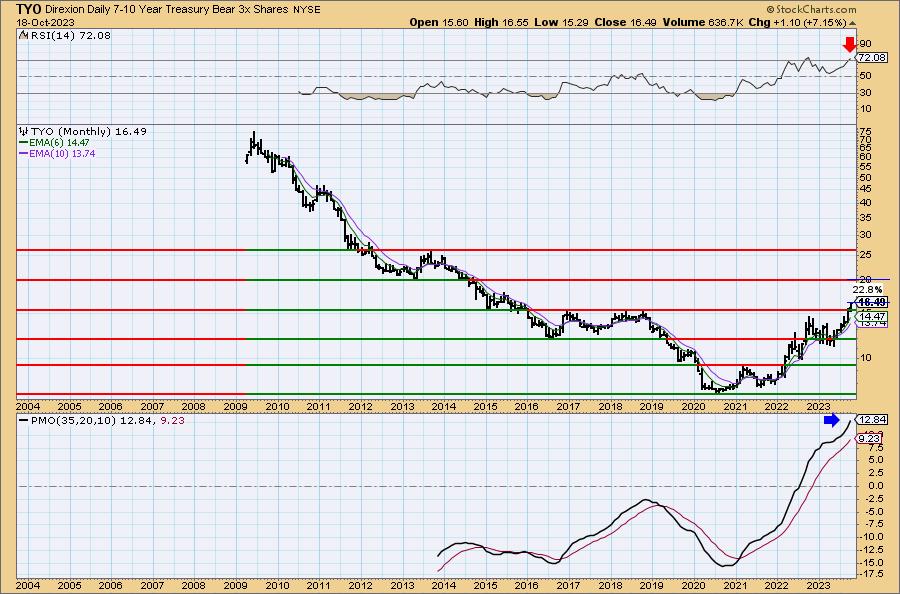Click 2014 on the bottom PMO year axis
This screenshot has width=900, height=594.
click(443, 585)
